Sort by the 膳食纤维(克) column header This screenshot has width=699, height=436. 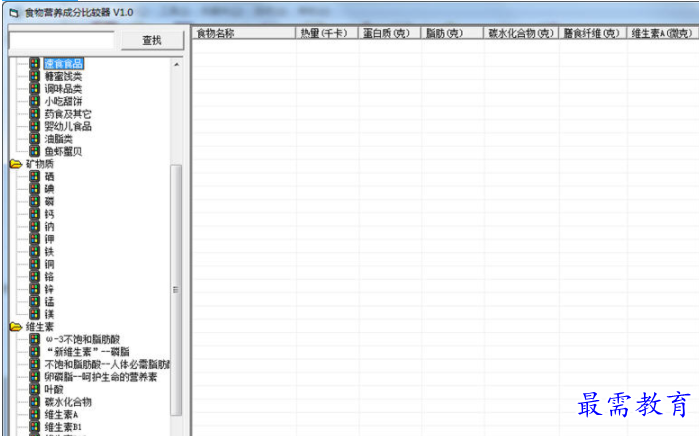click(593, 33)
